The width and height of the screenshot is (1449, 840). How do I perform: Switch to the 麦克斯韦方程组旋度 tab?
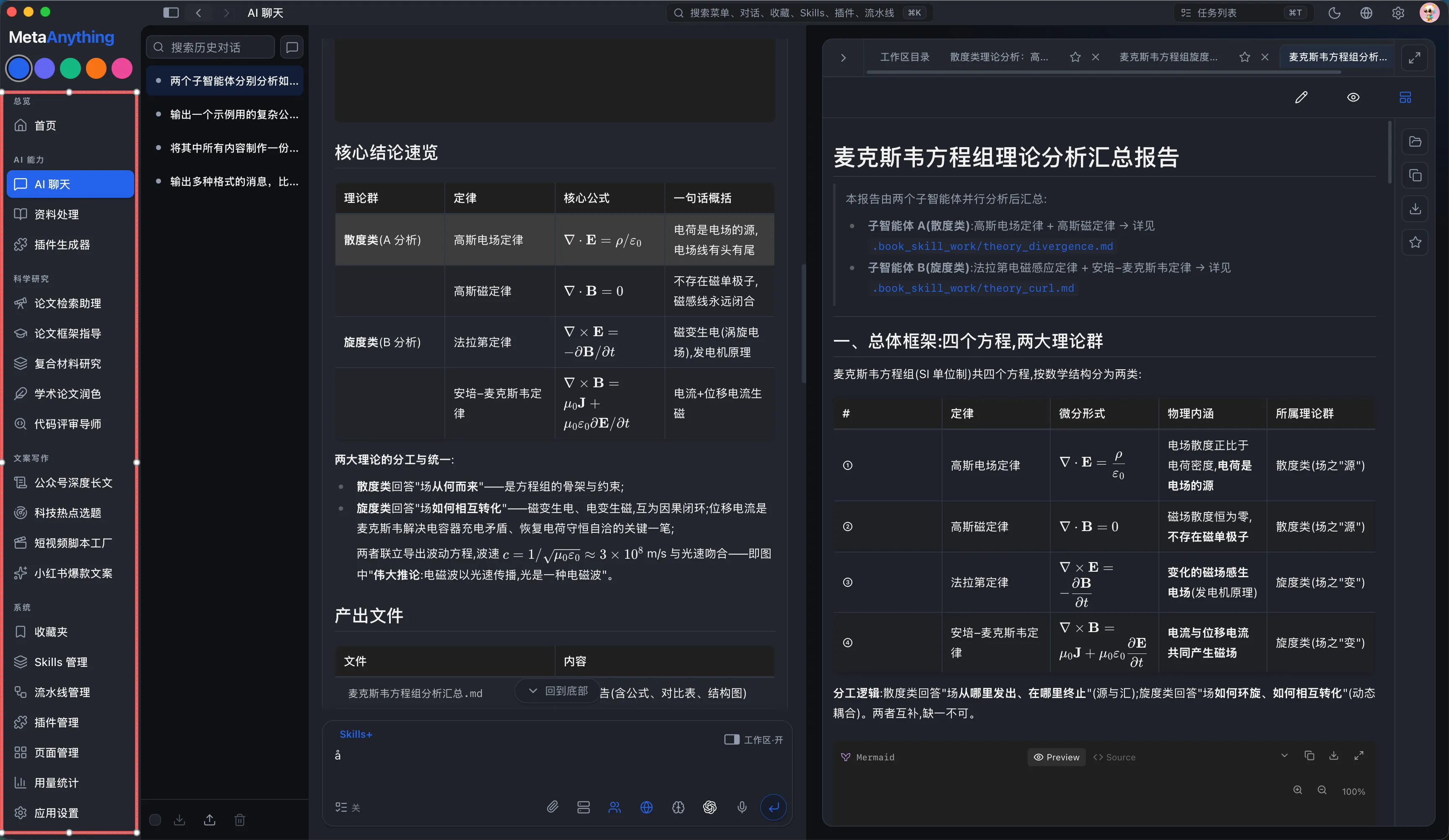pos(1168,57)
